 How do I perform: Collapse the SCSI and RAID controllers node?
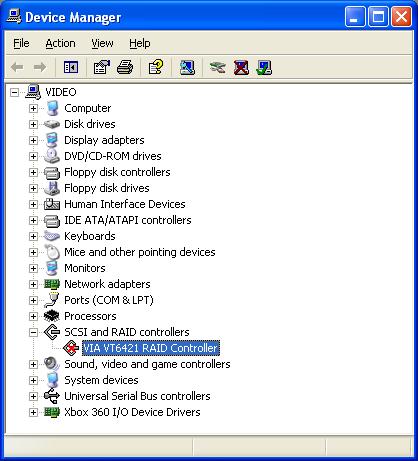coord(33,332)
